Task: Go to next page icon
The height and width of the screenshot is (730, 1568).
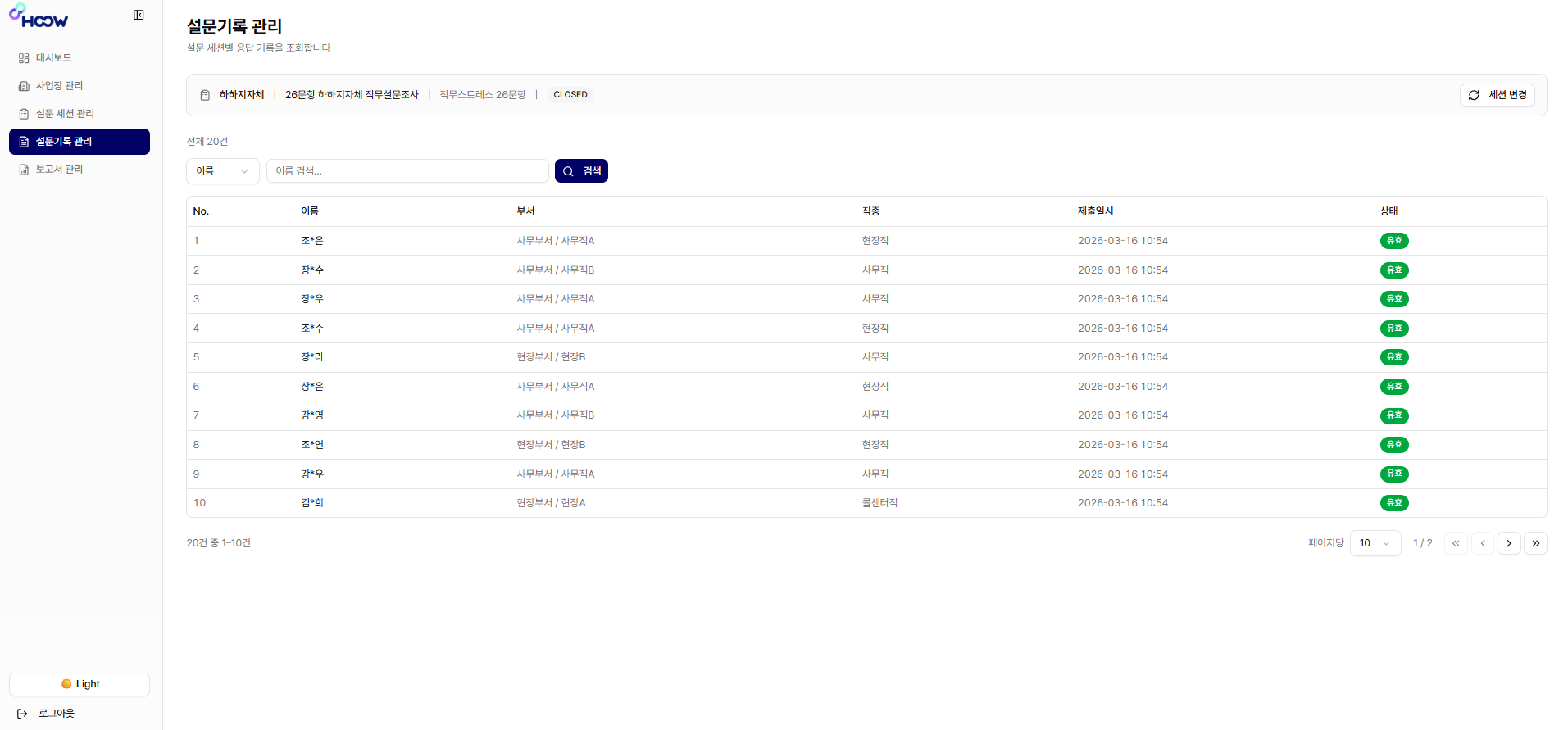Action: (1509, 543)
